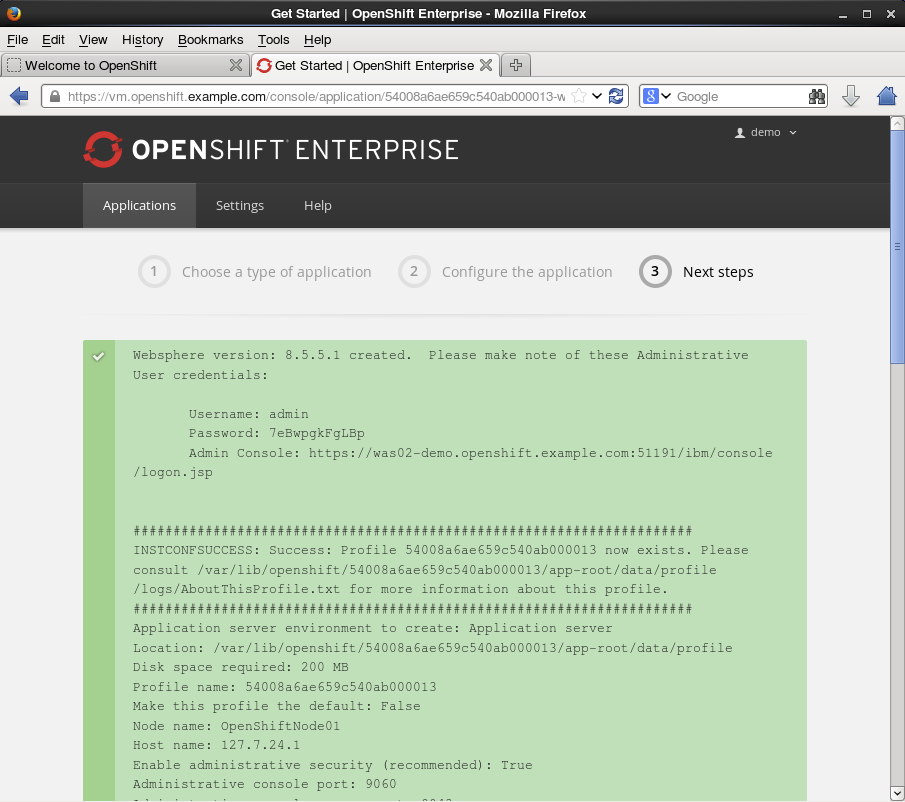Click the scrollbar up arrow
905x802 pixels.
pyautogui.click(x=897, y=123)
